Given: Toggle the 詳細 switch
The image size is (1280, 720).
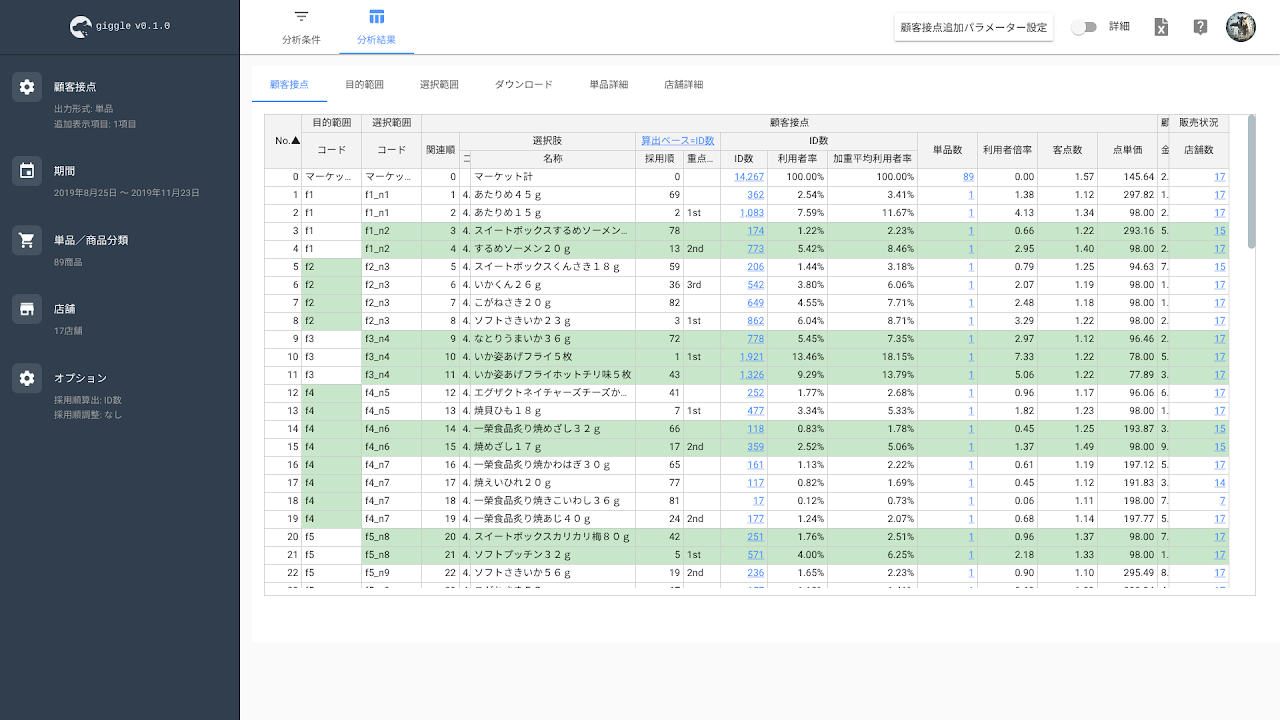Looking at the screenshot, I should pyautogui.click(x=1084, y=27).
